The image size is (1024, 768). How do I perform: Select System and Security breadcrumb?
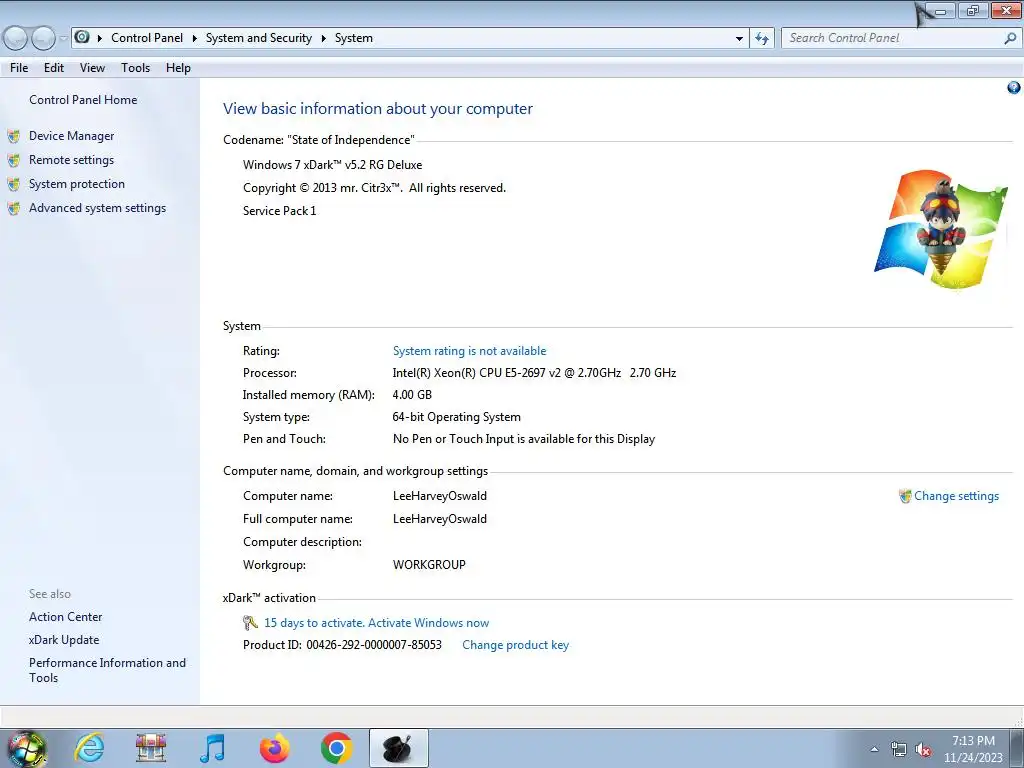[259, 38]
